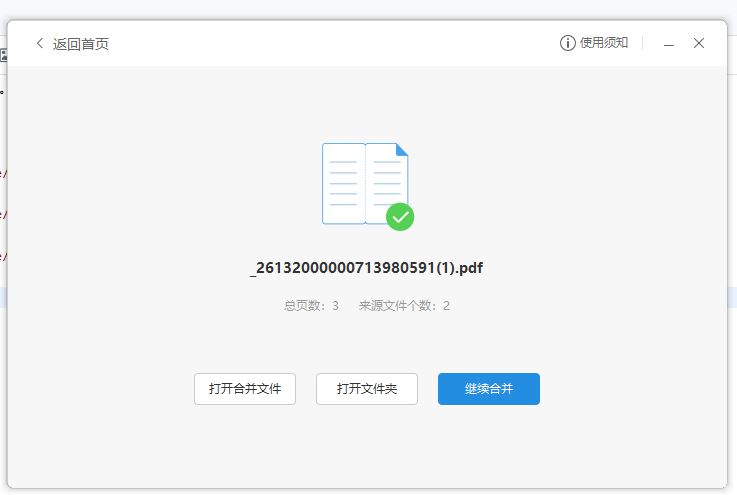The image size is (737, 495).
Task: Minimize the PDF merge dialog
Action: pyautogui.click(x=669, y=44)
